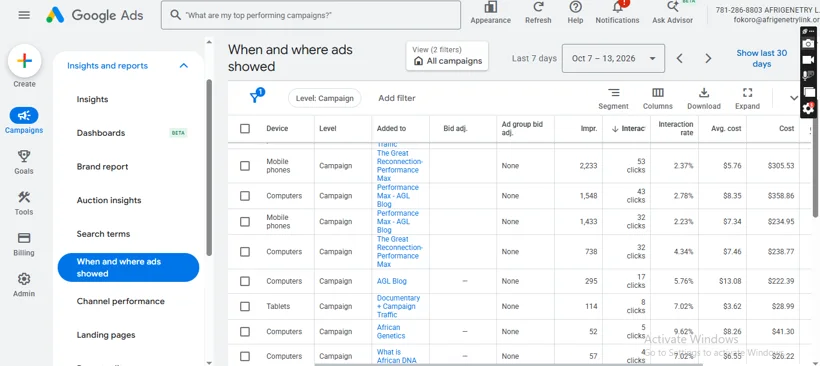This screenshot has width=820, height=366.
Task: Click the filter funnel icon
Action: pos(255,97)
